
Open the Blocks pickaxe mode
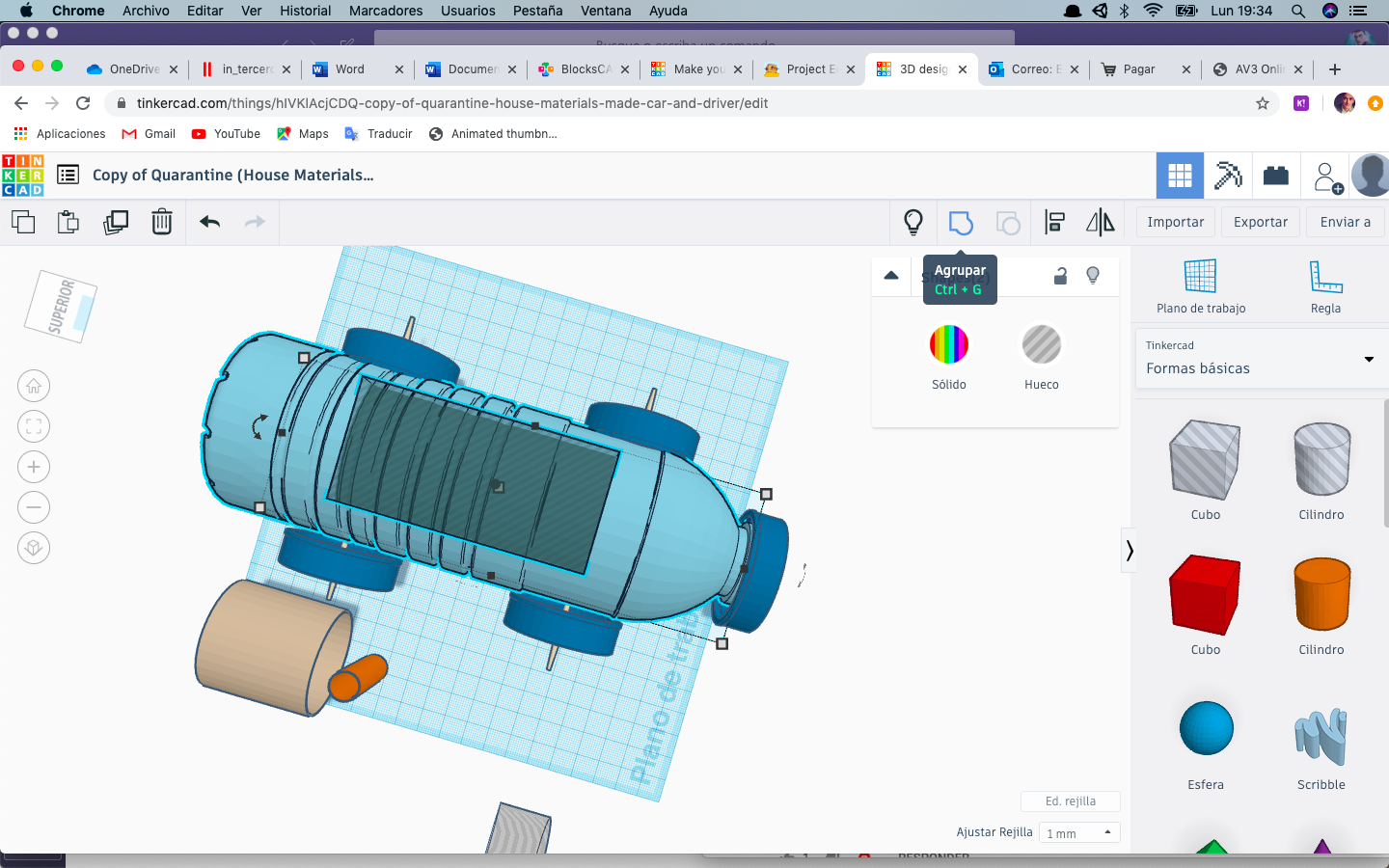pos(1228,176)
